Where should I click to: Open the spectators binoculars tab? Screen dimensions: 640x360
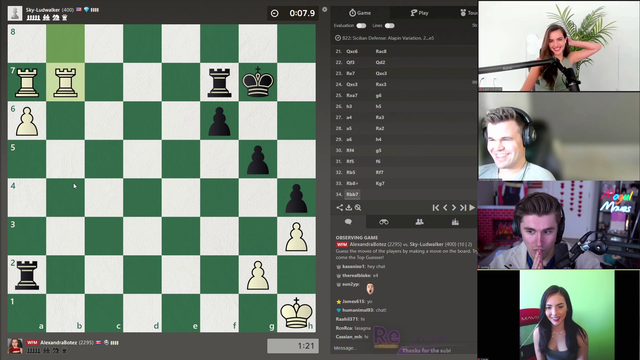(x=384, y=222)
